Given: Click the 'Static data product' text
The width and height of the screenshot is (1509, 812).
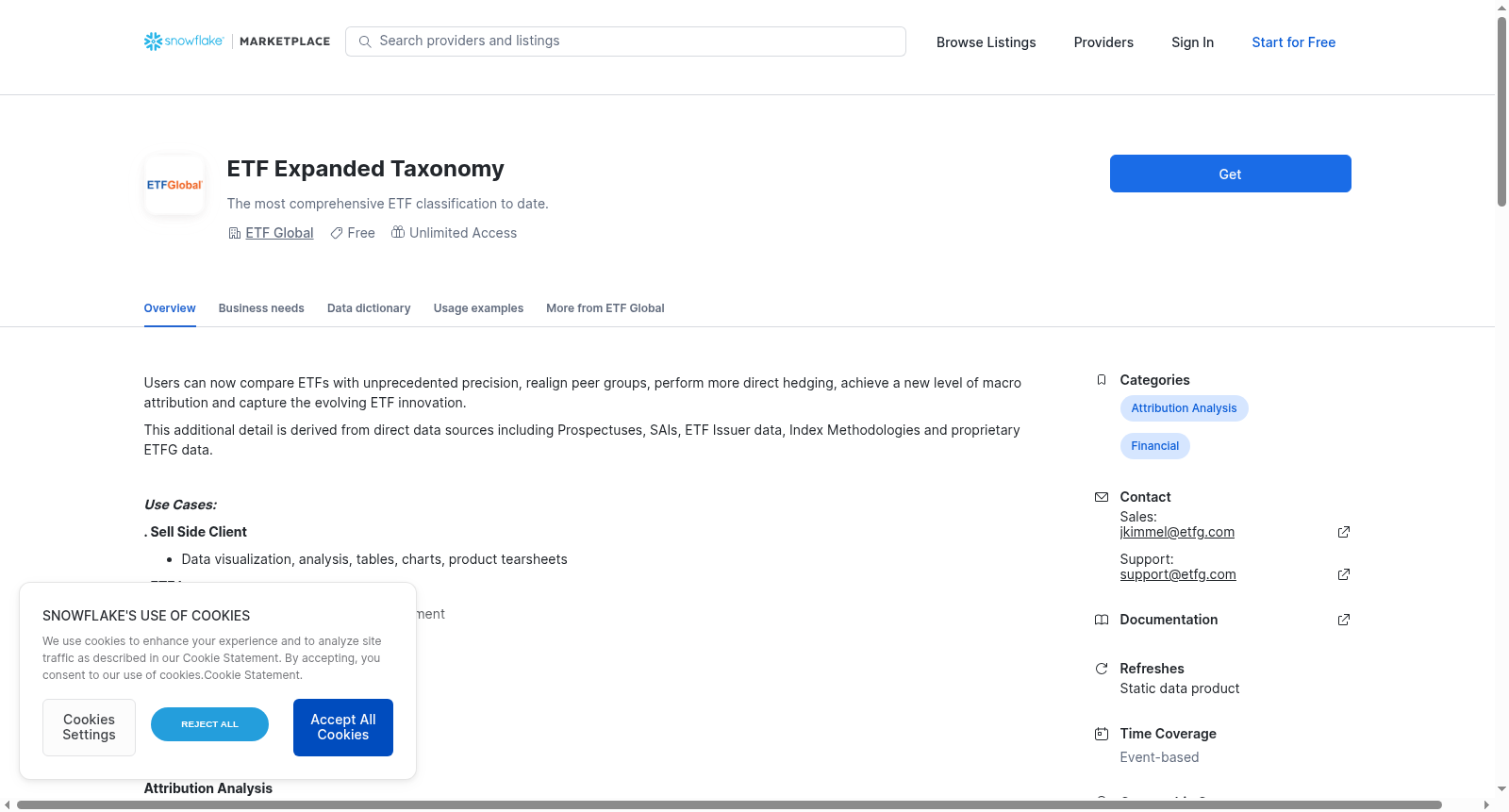Looking at the screenshot, I should point(1179,688).
